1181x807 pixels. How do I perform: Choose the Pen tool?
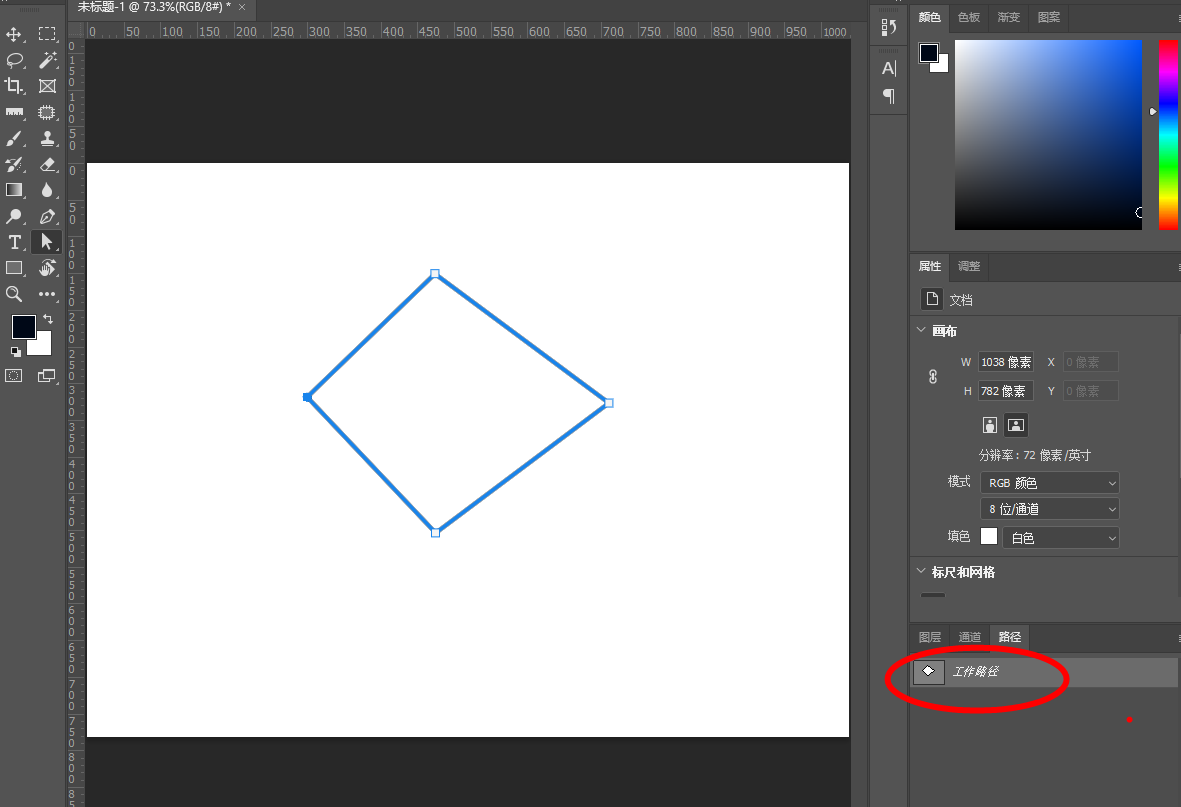tap(47, 216)
